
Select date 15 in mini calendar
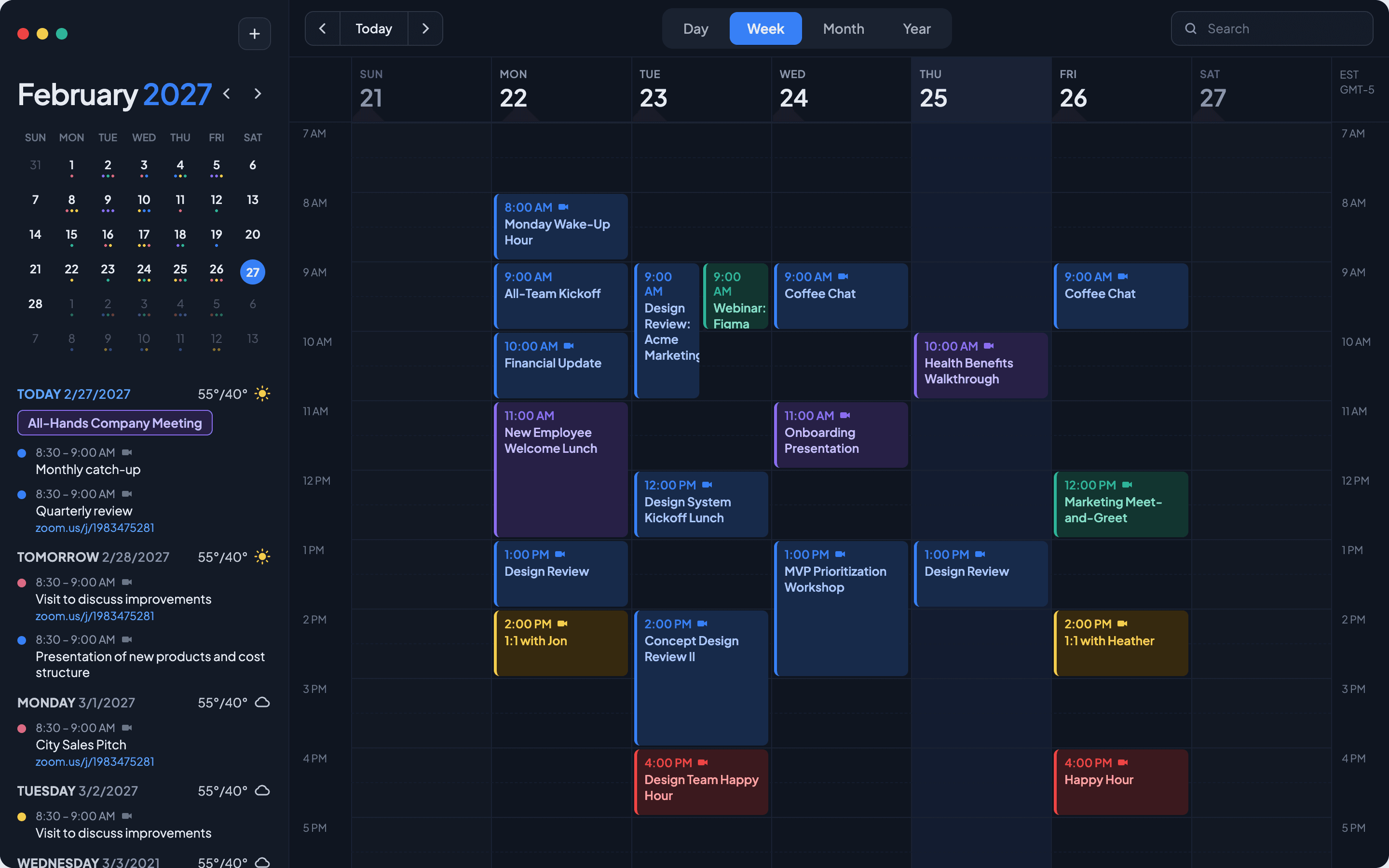pos(71,235)
